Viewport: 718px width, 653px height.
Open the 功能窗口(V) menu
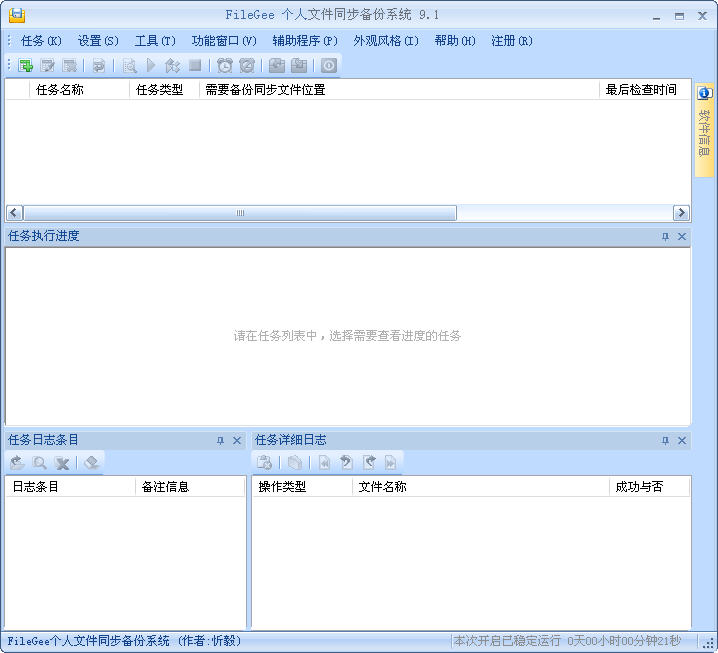pyautogui.click(x=224, y=41)
